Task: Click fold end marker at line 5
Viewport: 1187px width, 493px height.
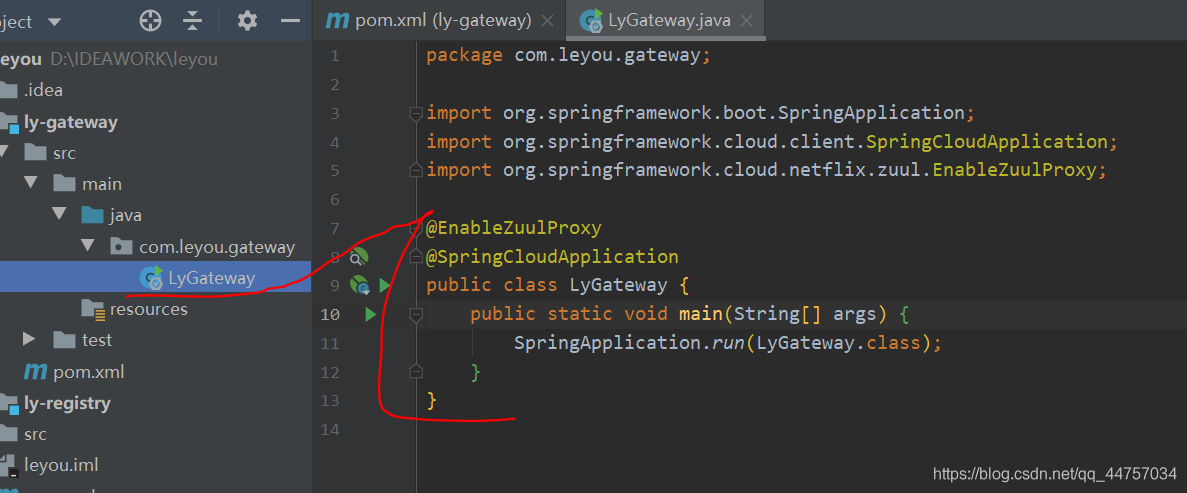Action: [x=415, y=170]
